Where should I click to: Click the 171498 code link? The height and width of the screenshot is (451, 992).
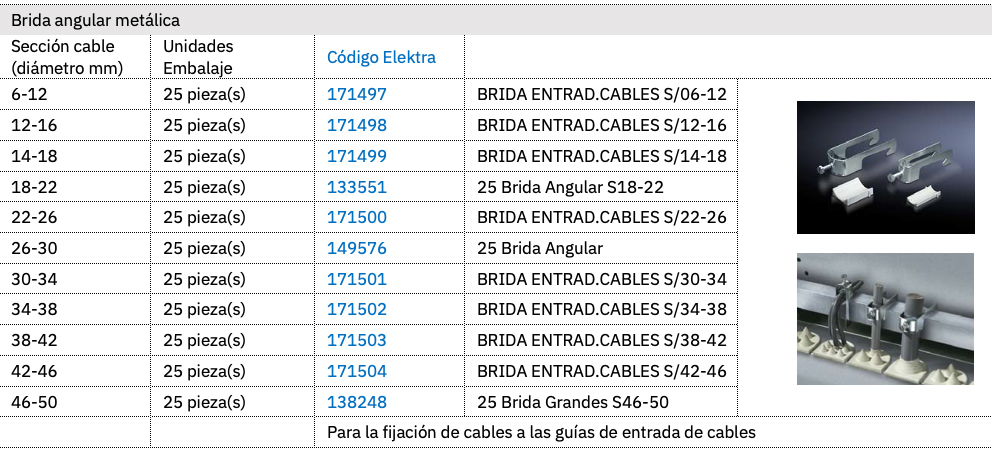coord(356,126)
